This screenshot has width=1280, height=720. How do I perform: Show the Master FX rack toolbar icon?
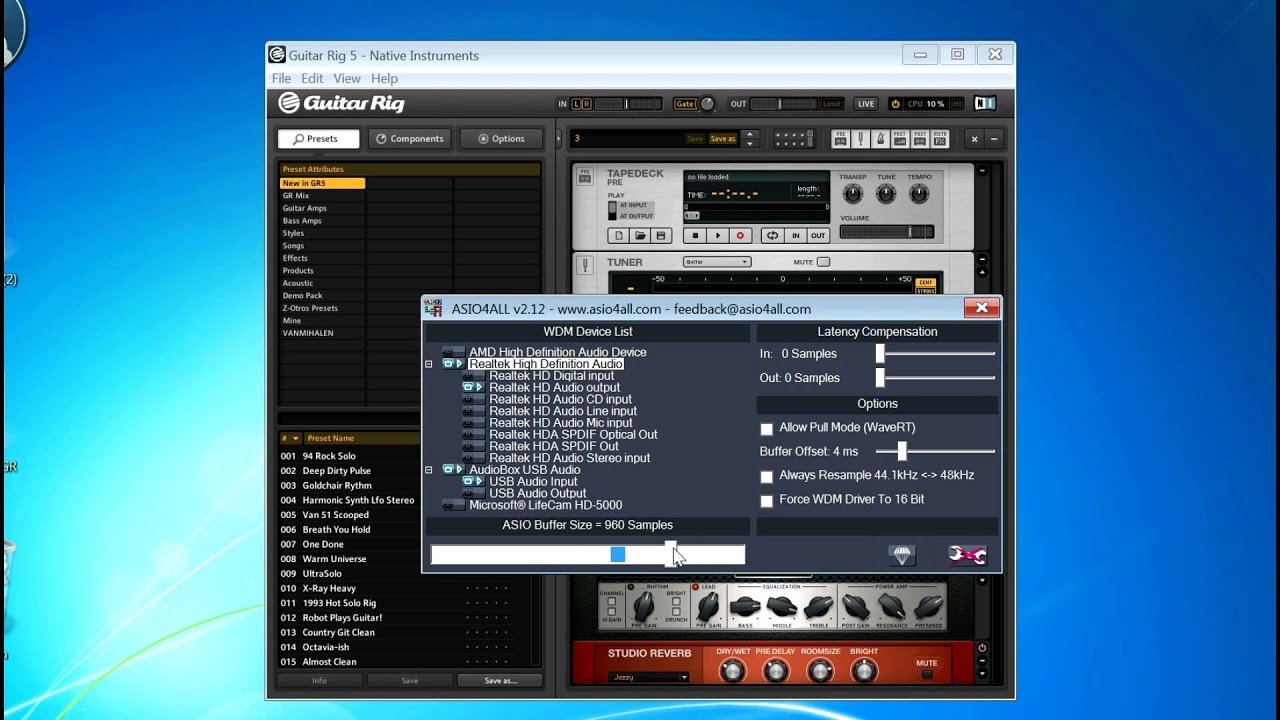[x=940, y=138]
